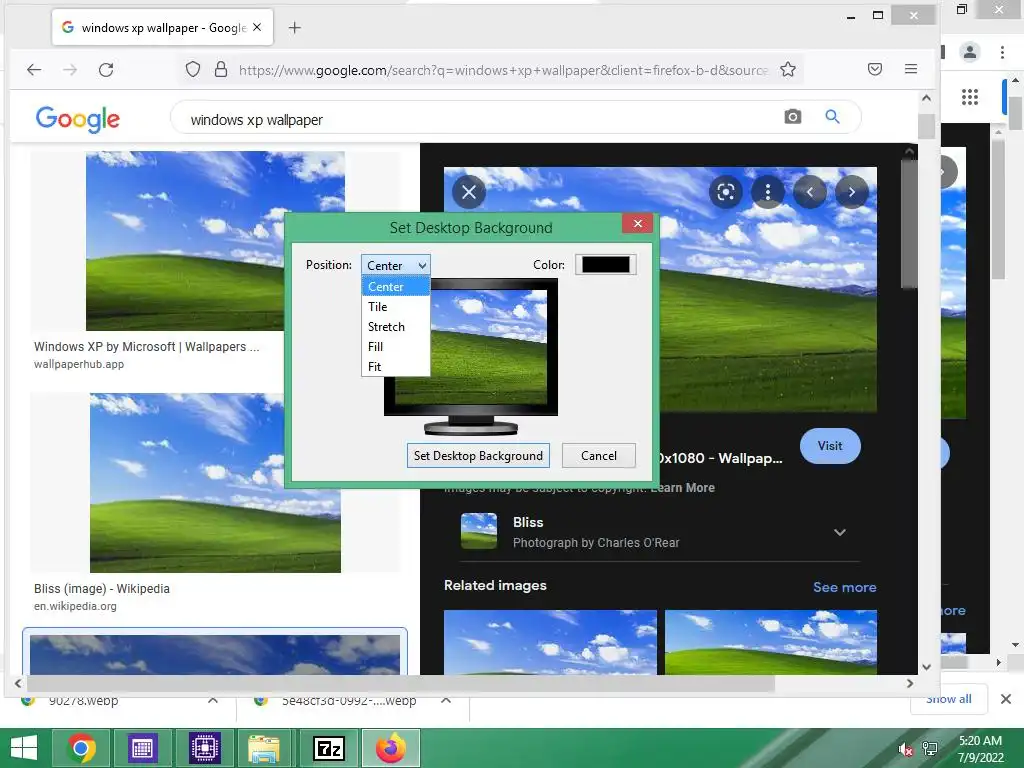The height and width of the screenshot is (768, 1024).
Task: Click the muted volume tray icon
Action: (x=905, y=749)
